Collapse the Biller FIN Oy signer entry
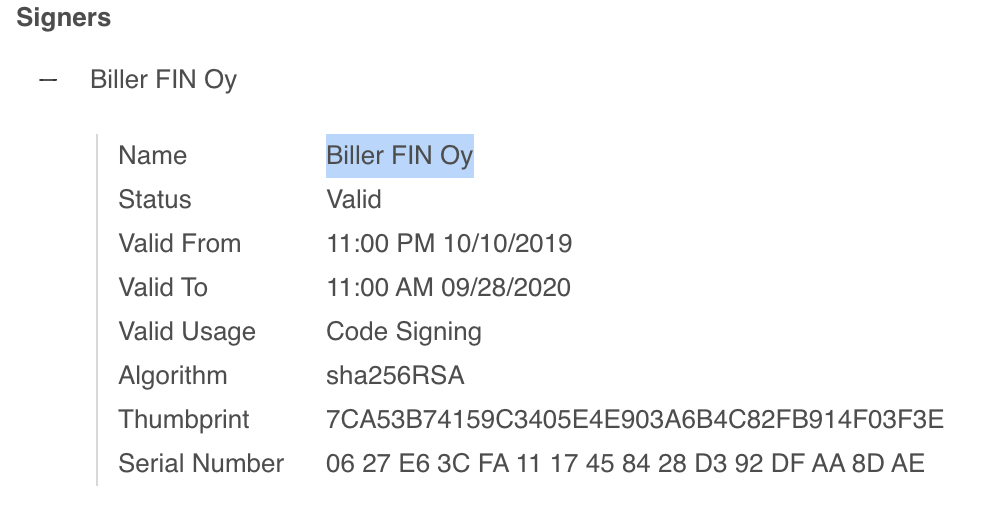The image size is (984, 506). click(48, 80)
